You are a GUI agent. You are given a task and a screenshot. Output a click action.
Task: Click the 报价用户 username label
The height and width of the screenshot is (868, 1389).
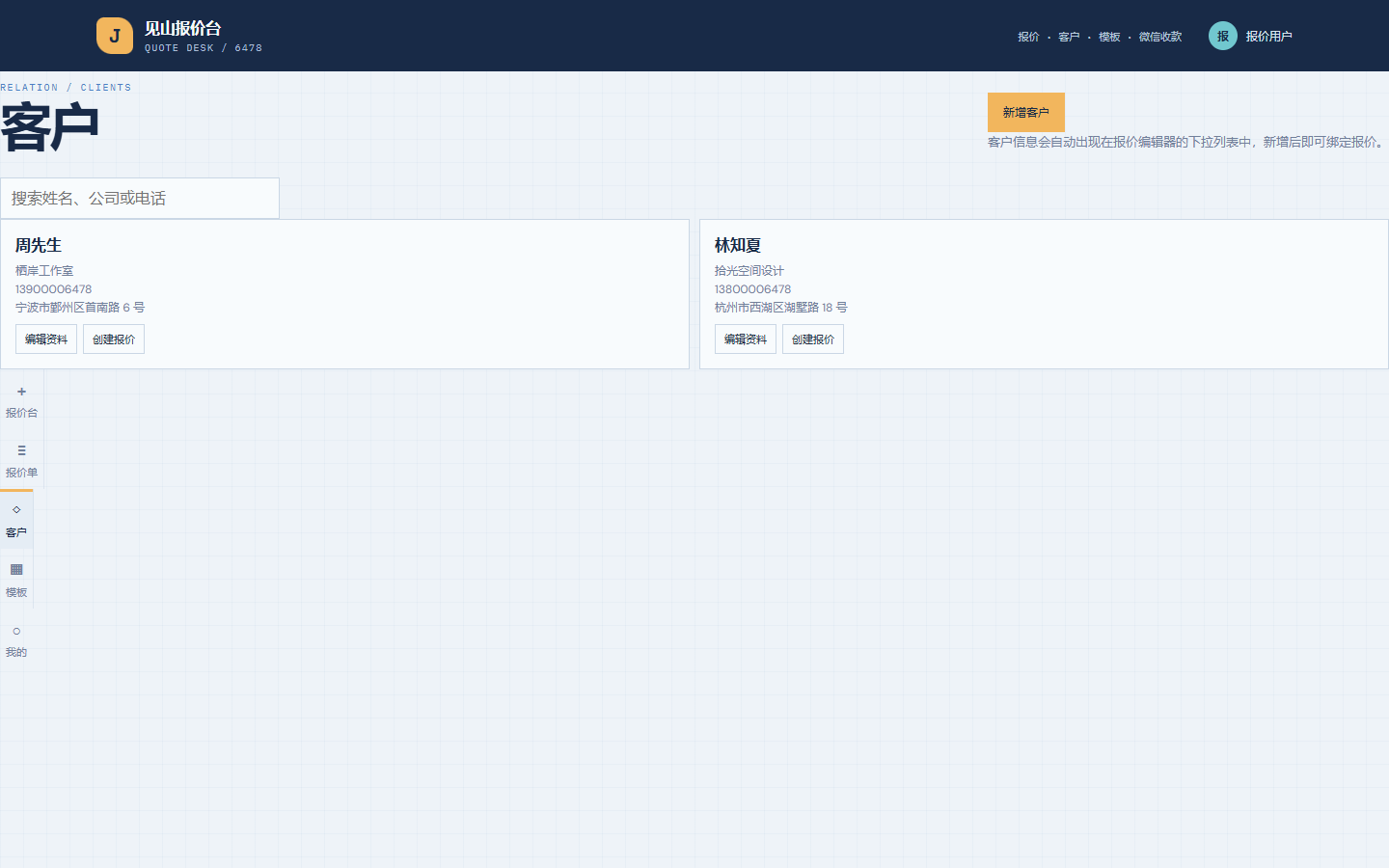coord(1268,37)
